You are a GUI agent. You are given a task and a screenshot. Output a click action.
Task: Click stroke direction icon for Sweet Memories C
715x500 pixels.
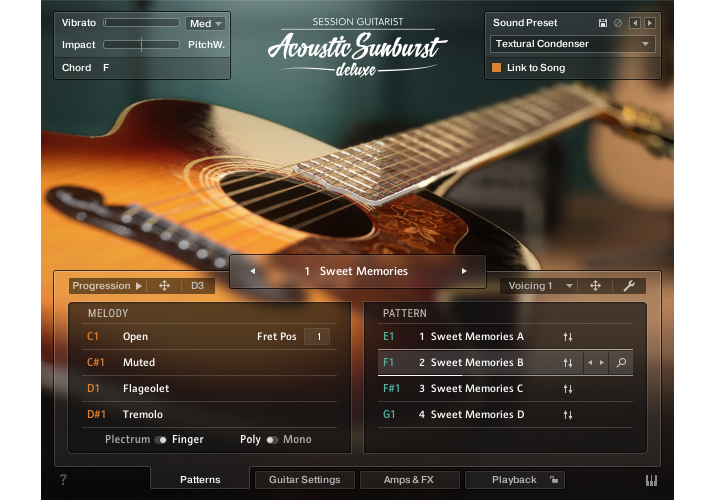pyautogui.click(x=568, y=389)
